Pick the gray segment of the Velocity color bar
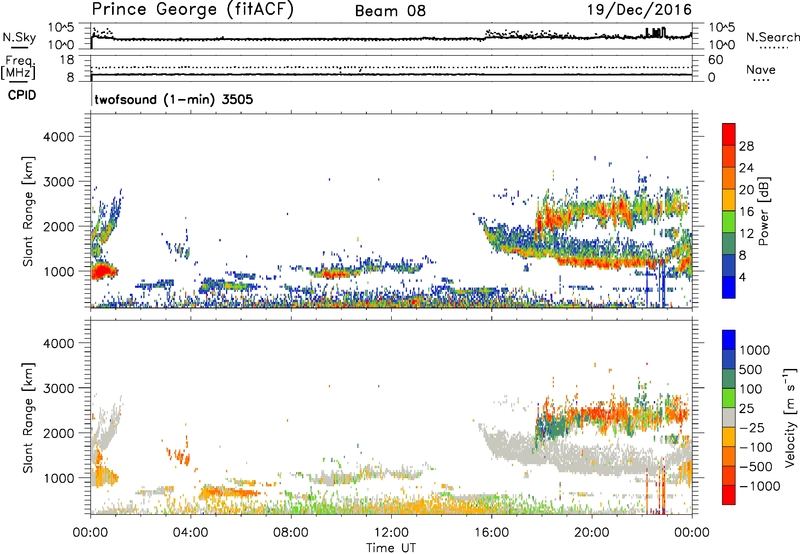Viewport: 800px width, 554px height. [x=729, y=417]
